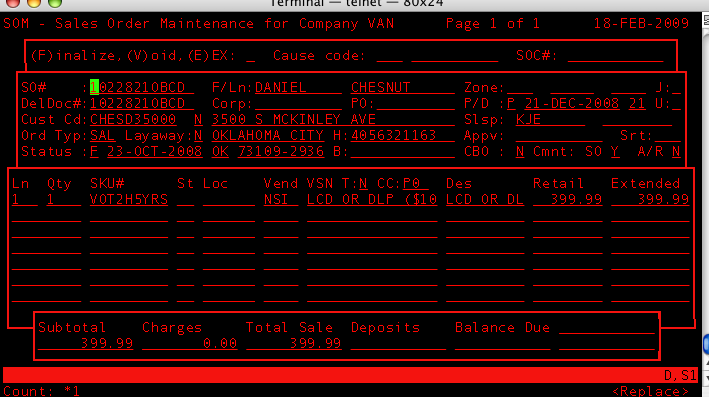
Task: Click the Srt field
Action: [x=667, y=136]
